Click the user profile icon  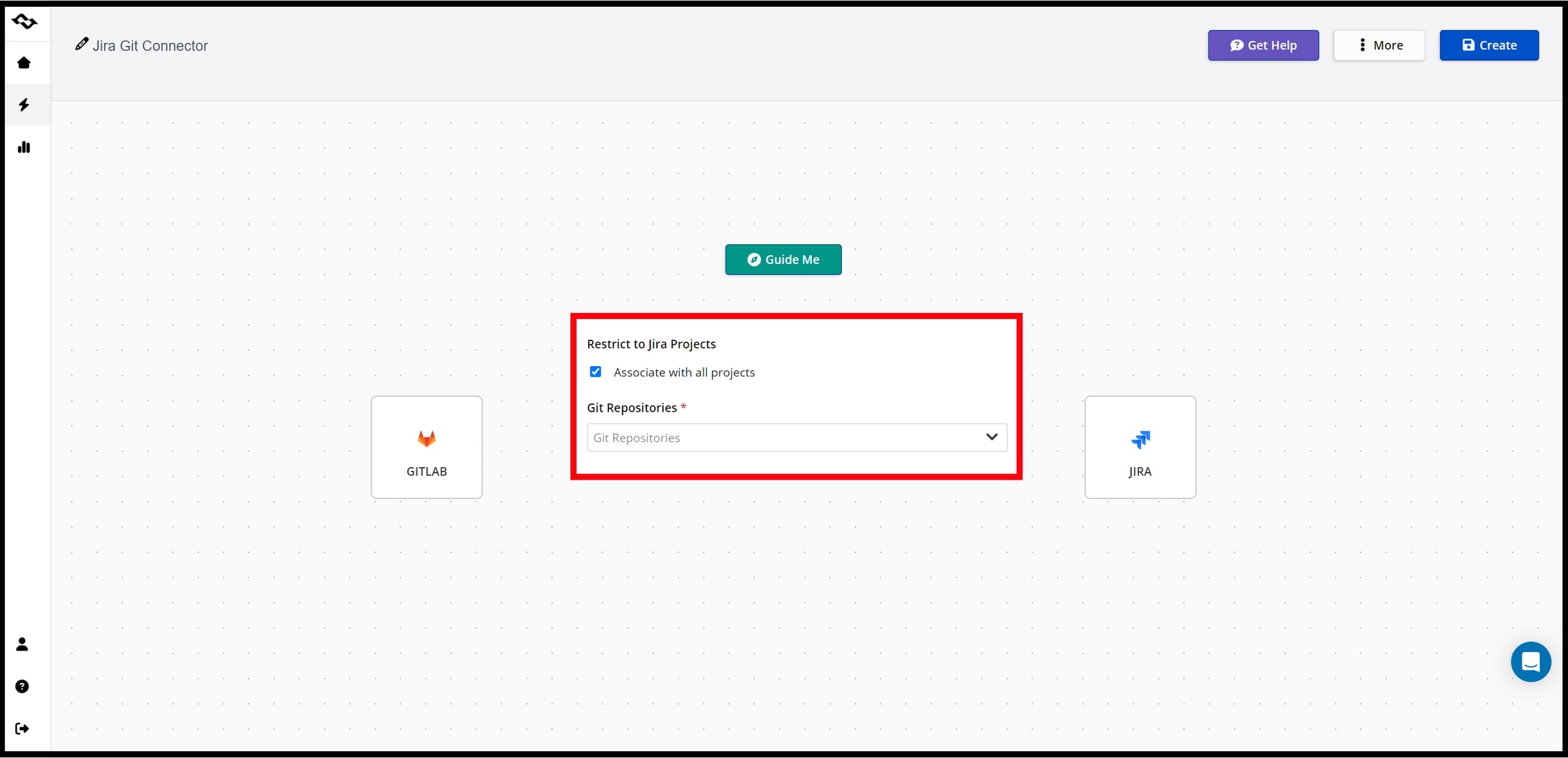pos(22,644)
